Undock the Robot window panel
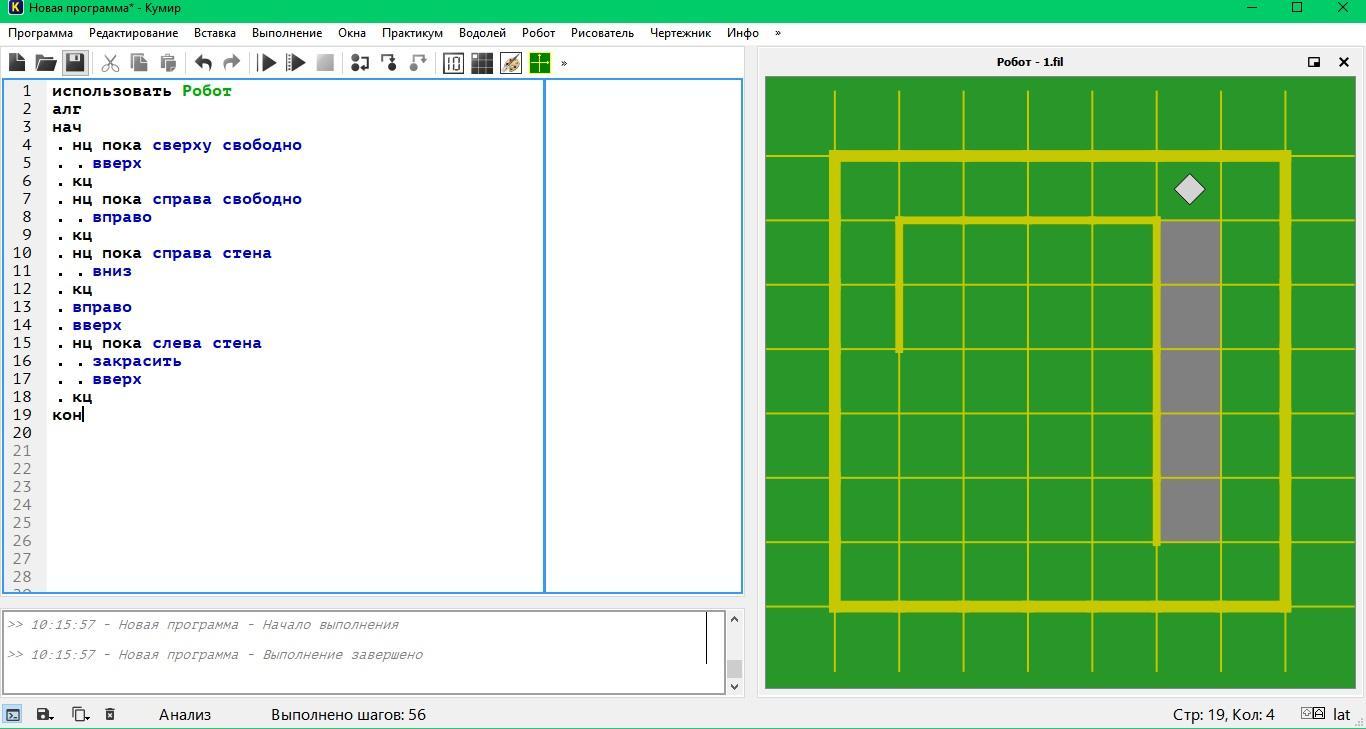This screenshot has width=1366, height=729. pyautogui.click(x=1314, y=62)
